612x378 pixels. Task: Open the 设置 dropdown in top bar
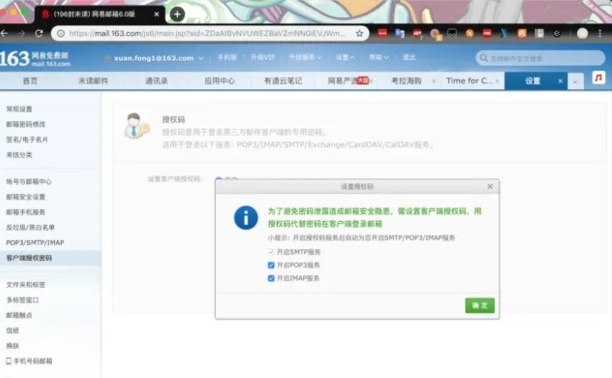[345, 57]
